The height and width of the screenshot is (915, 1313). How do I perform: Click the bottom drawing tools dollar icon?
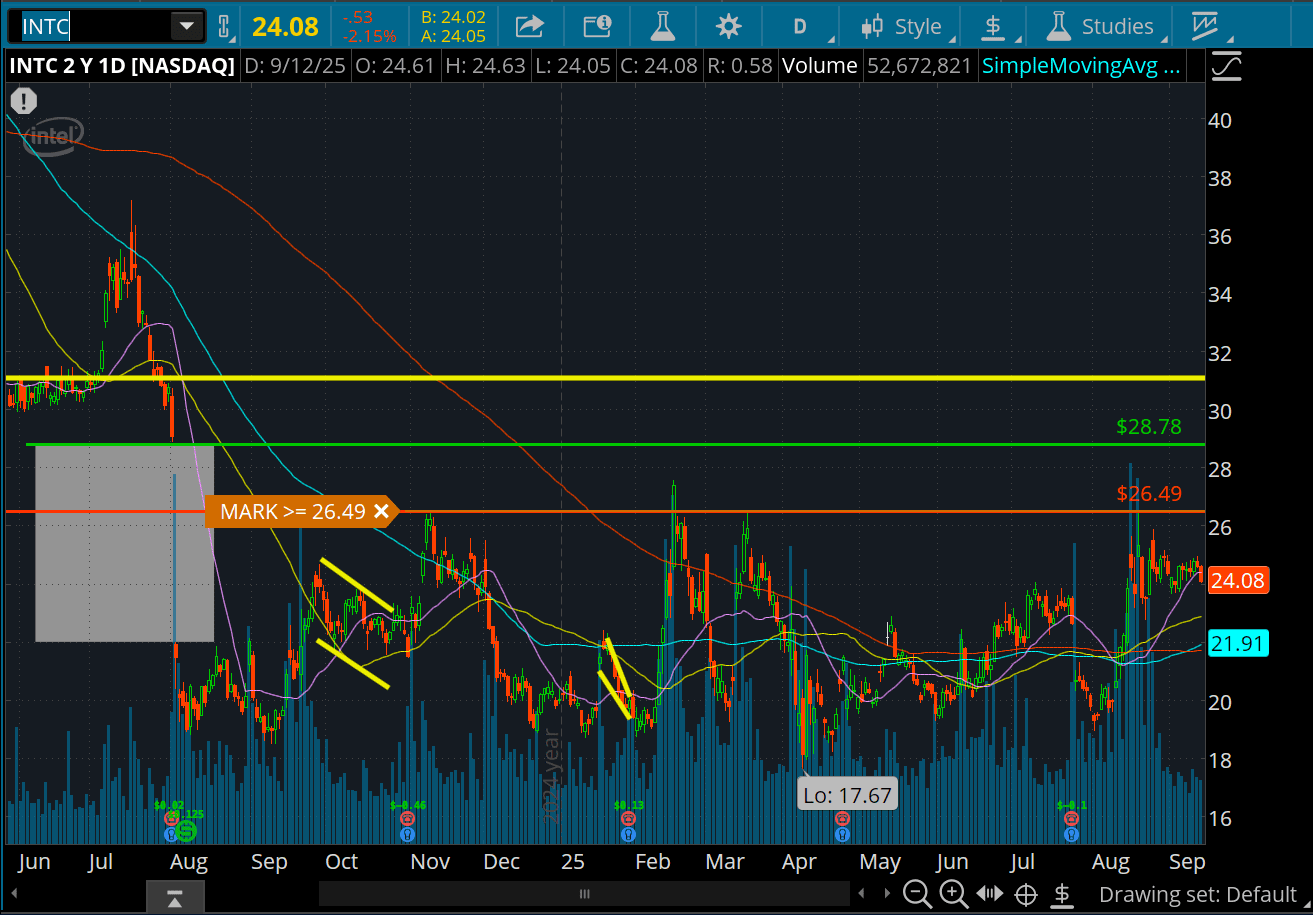1063,894
